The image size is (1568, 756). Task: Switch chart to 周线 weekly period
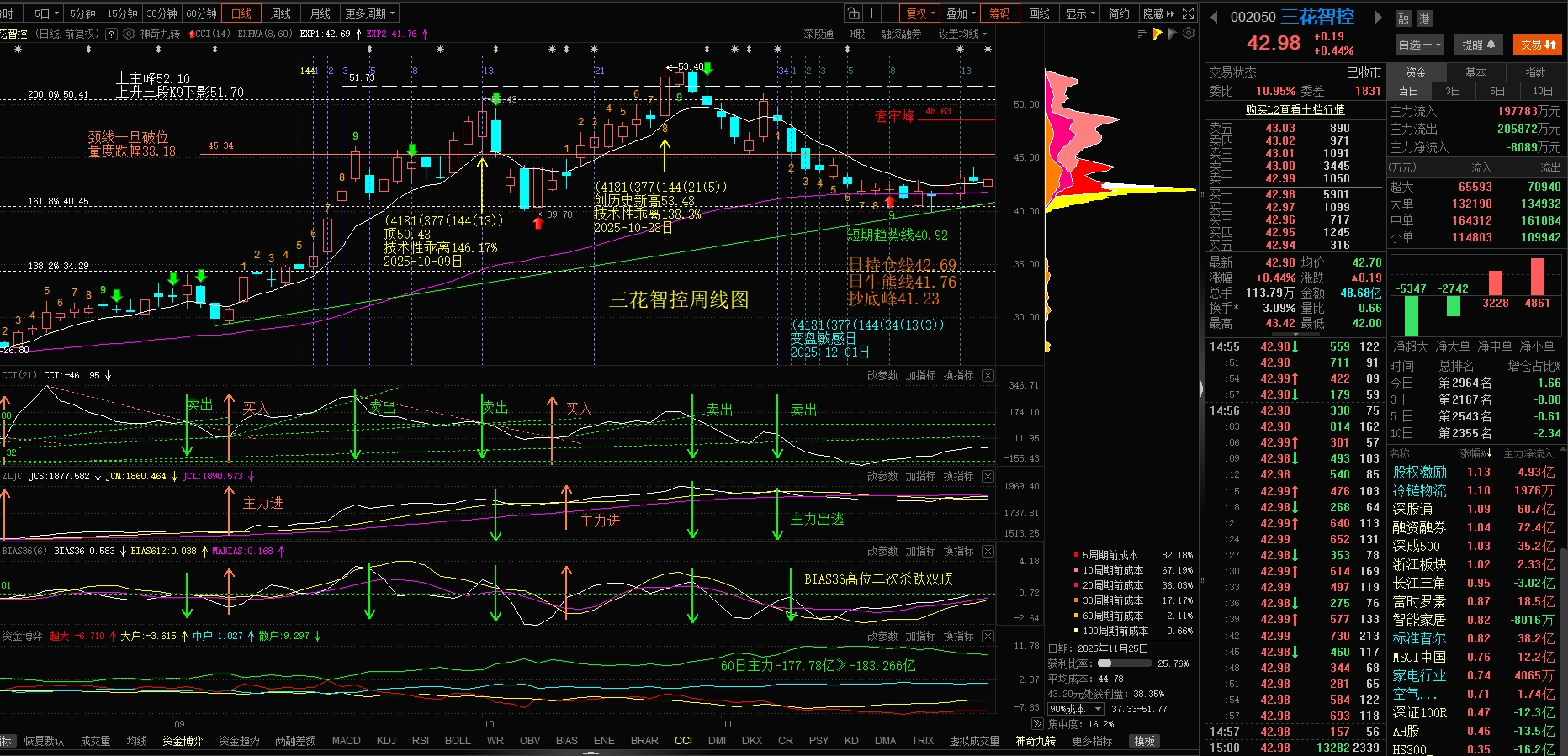(281, 13)
